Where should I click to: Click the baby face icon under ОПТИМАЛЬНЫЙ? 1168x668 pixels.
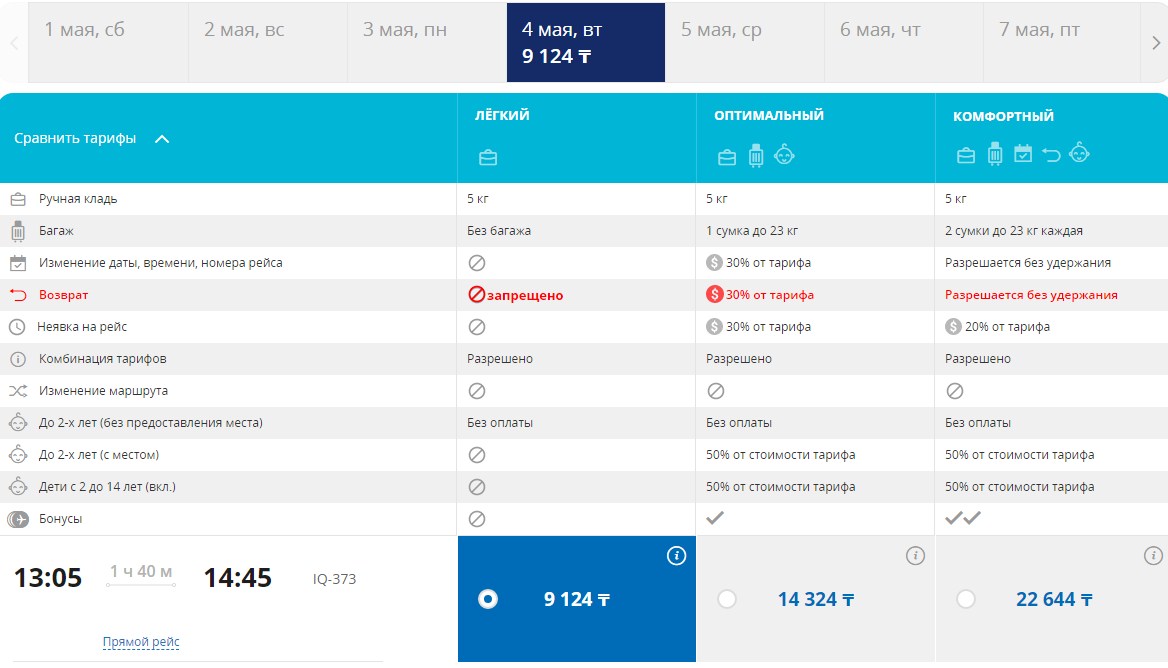point(785,155)
